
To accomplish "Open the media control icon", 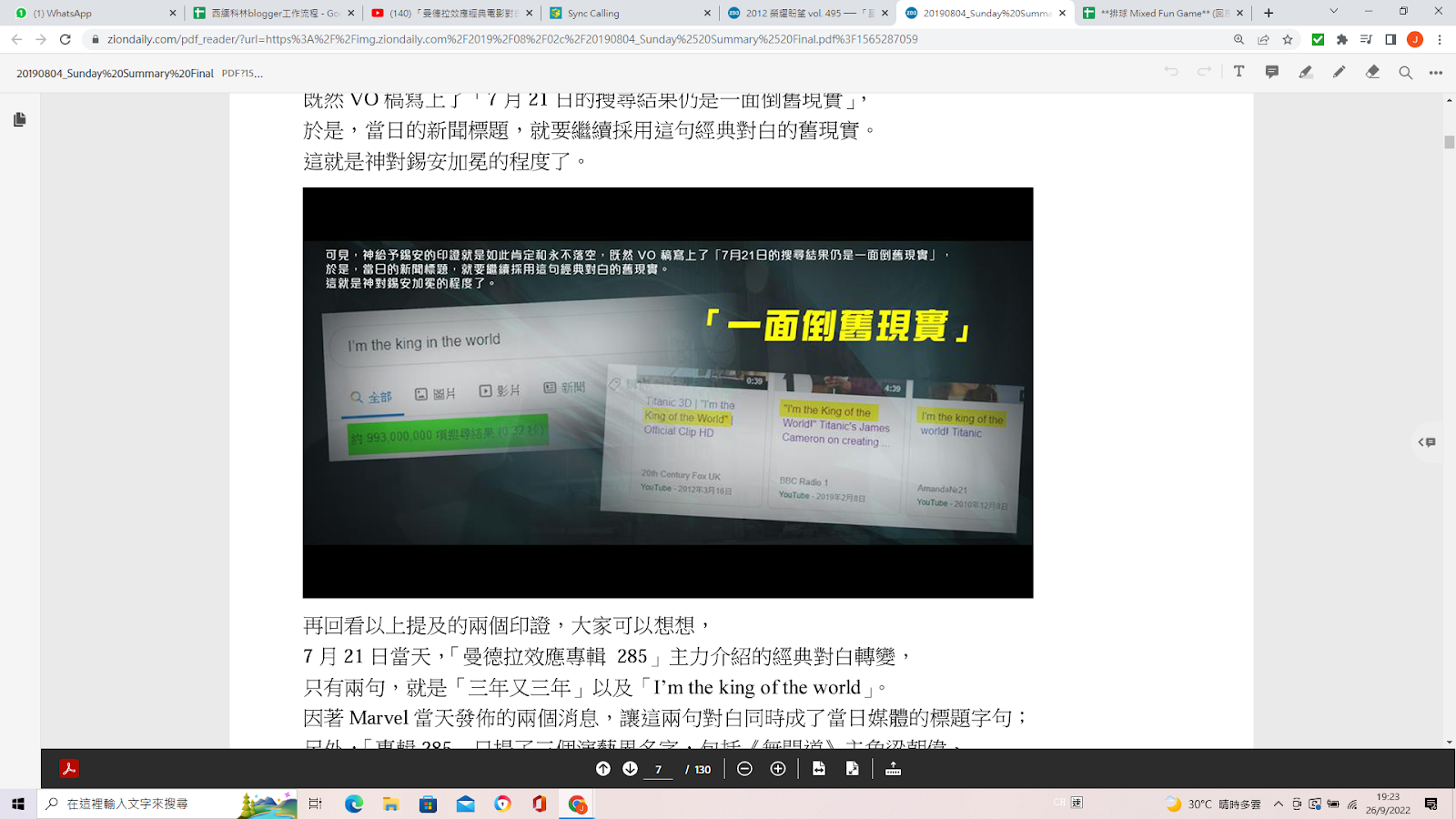I will pos(1366,39).
